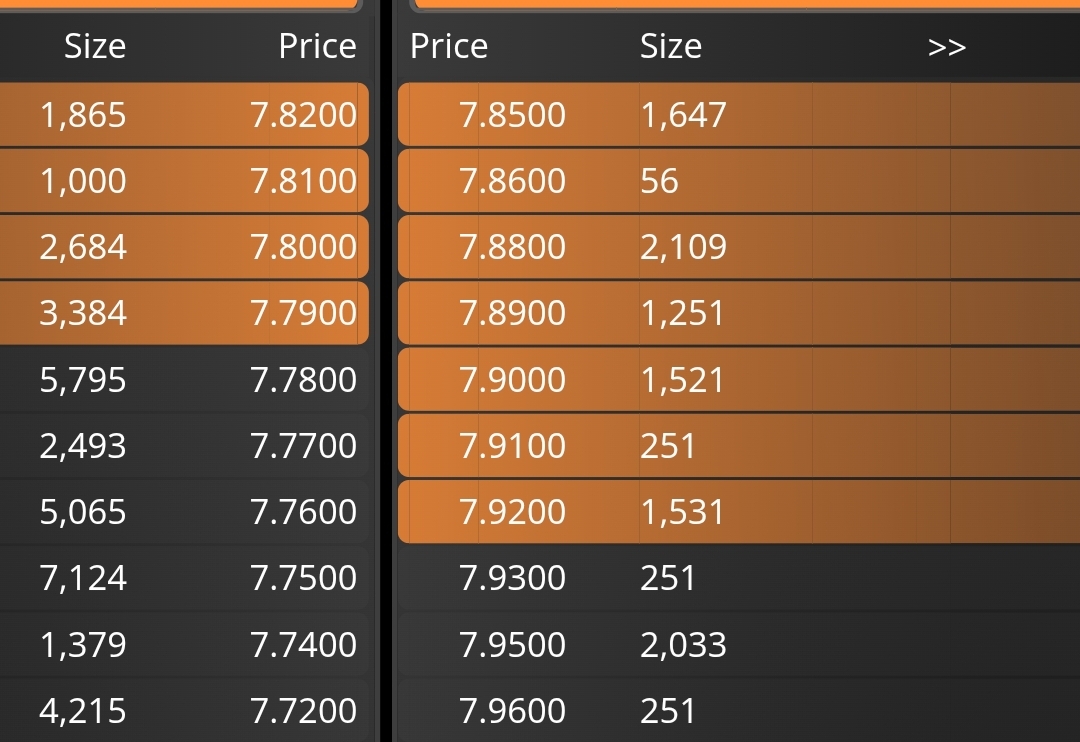Choose the 7.8800 ask row
Viewport: 1080px width, 742px height.
pos(739,247)
